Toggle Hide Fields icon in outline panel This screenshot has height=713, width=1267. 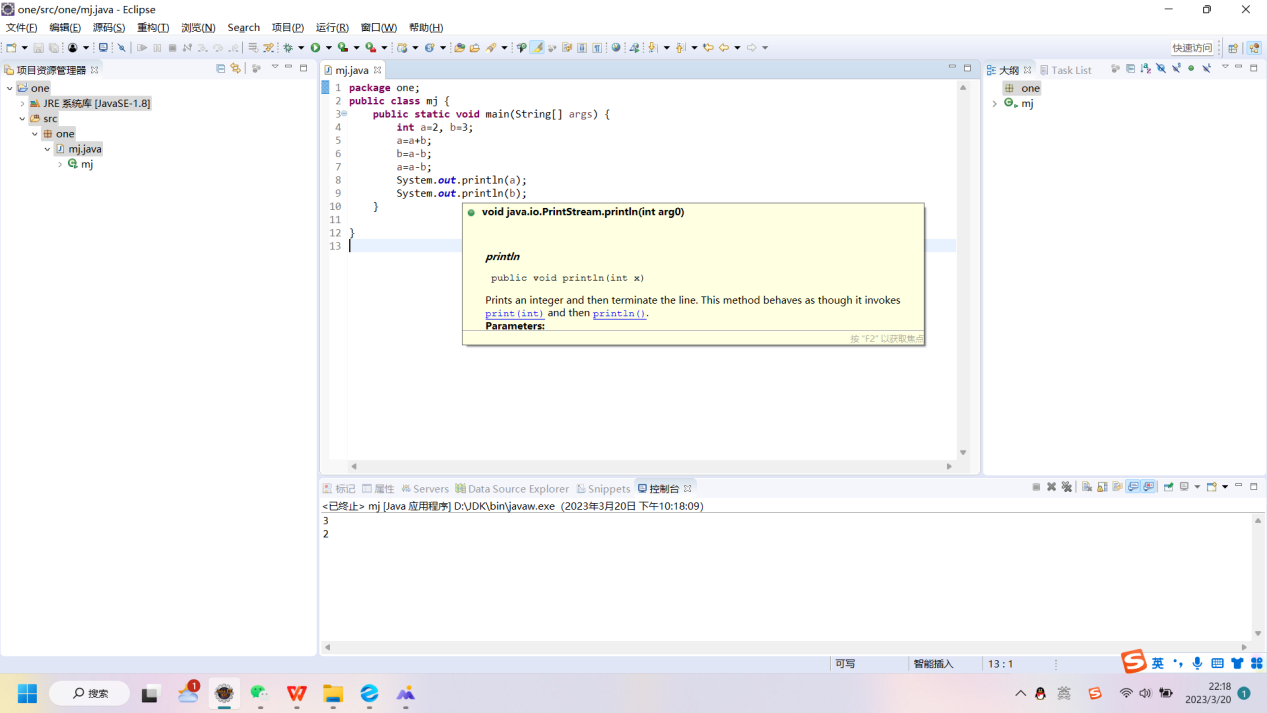tap(1161, 68)
